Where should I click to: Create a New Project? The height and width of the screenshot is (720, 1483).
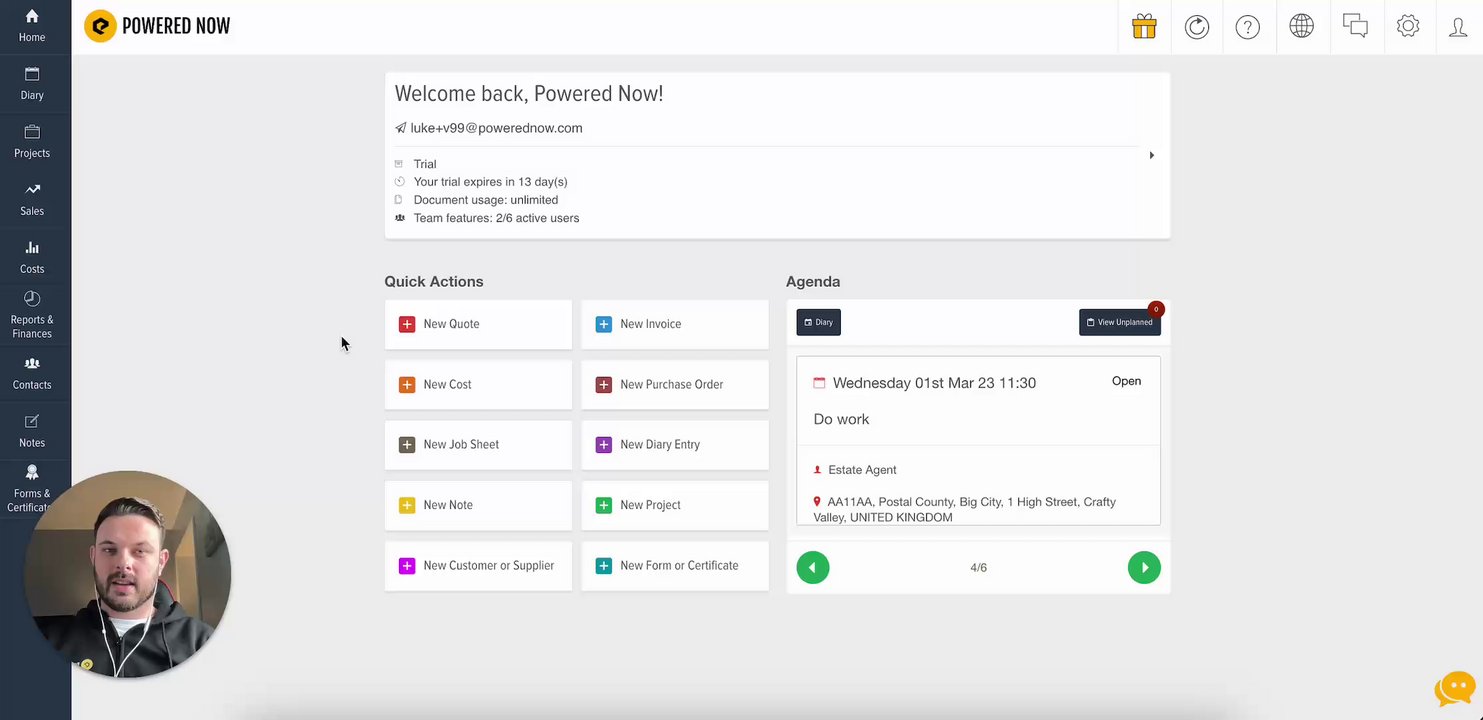pyautogui.click(x=675, y=505)
